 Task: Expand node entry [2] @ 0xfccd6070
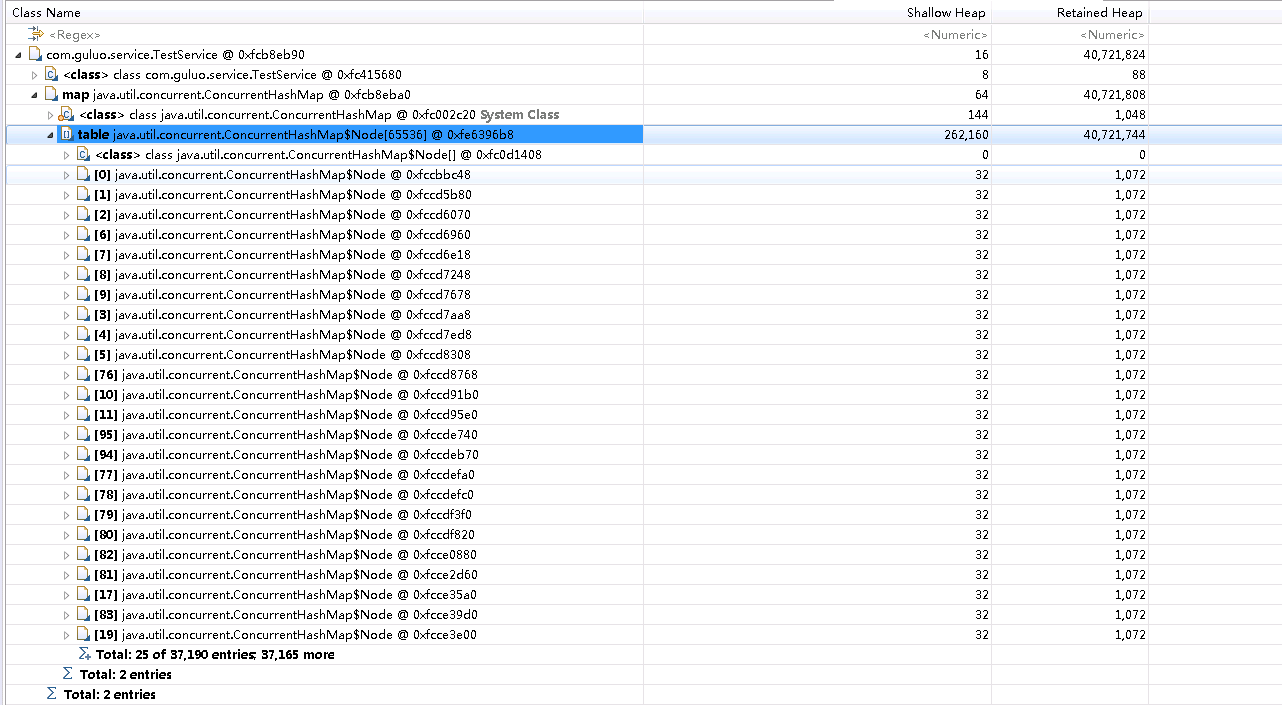click(67, 215)
